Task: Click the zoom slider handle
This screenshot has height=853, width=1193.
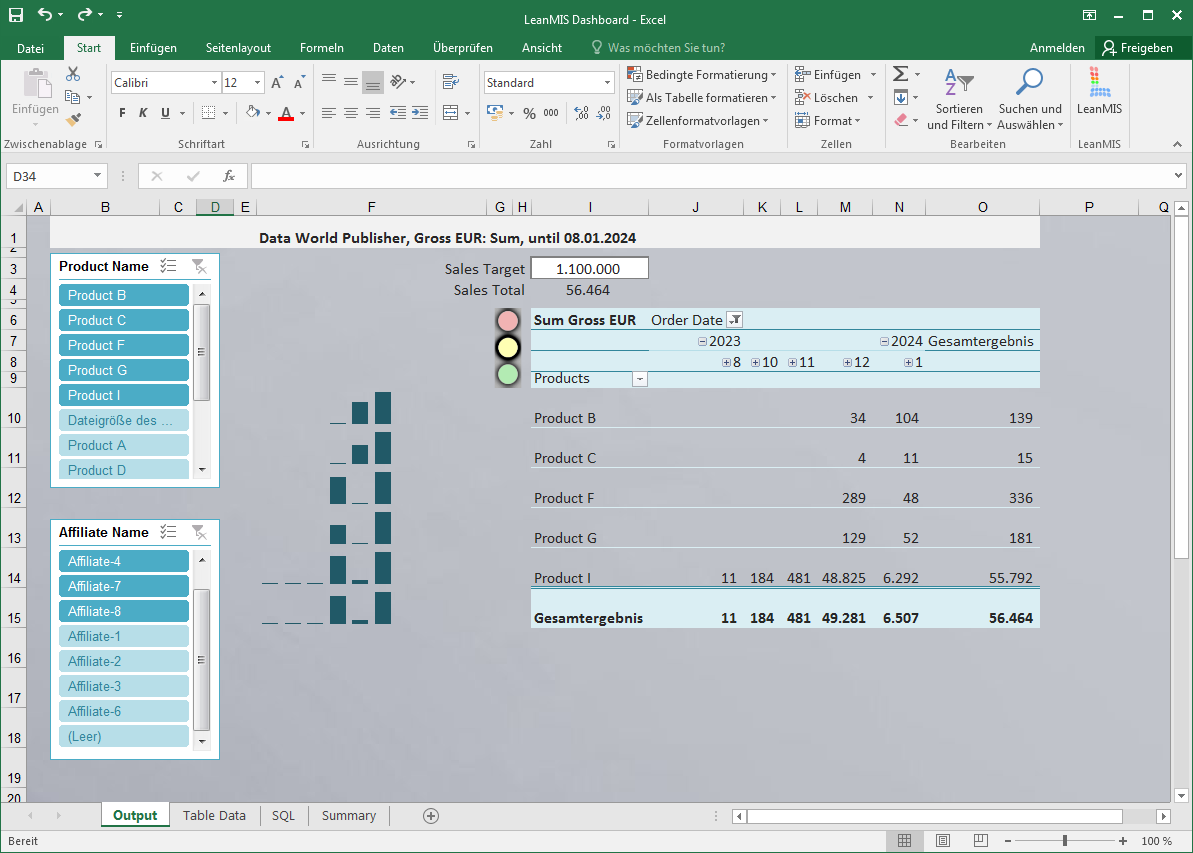Action: click(1065, 841)
